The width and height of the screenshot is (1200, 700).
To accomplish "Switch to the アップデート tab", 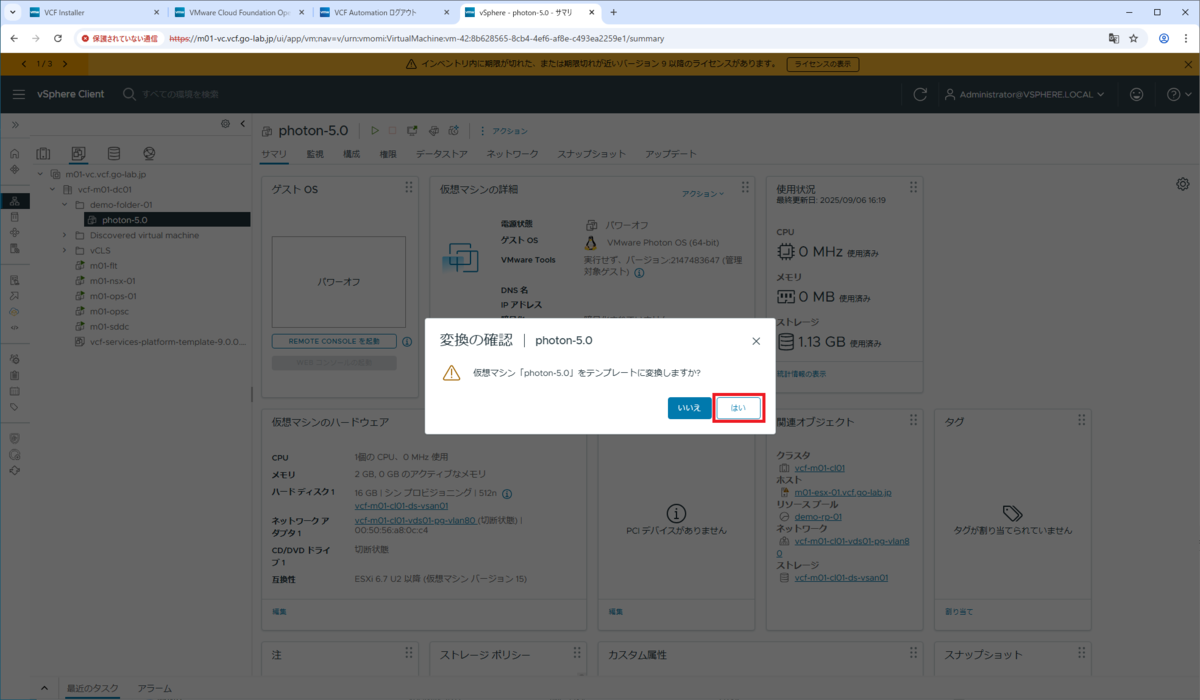I will coord(671,154).
